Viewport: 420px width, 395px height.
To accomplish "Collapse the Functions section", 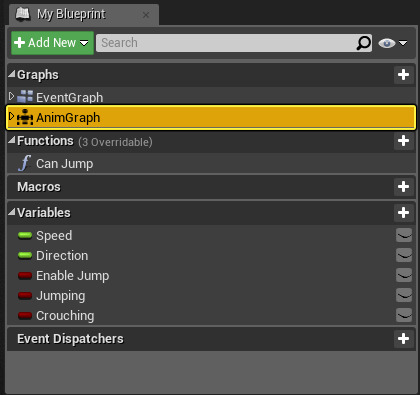I will pos(12,140).
